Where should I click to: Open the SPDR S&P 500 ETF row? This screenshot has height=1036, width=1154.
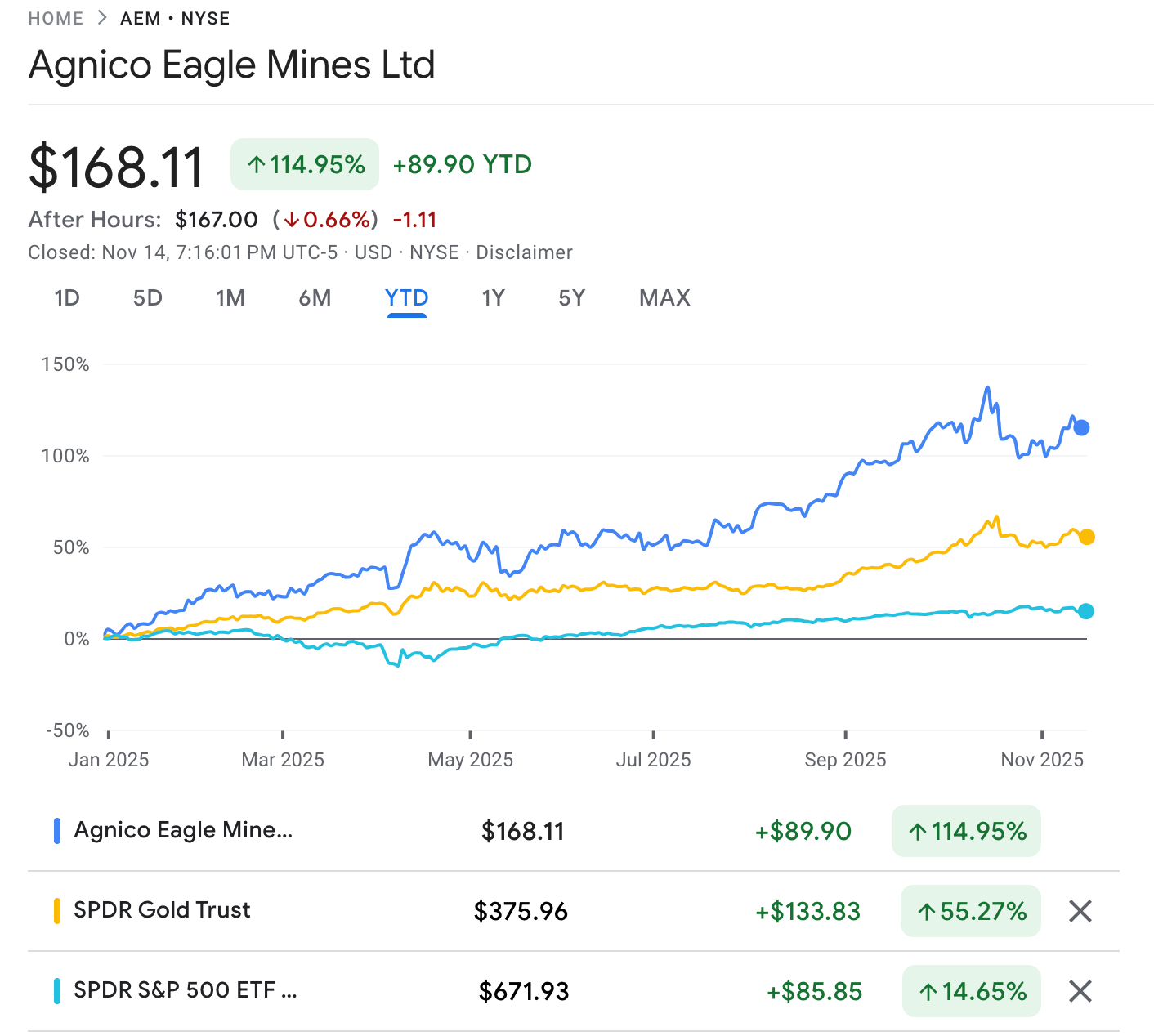pos(574,991)
